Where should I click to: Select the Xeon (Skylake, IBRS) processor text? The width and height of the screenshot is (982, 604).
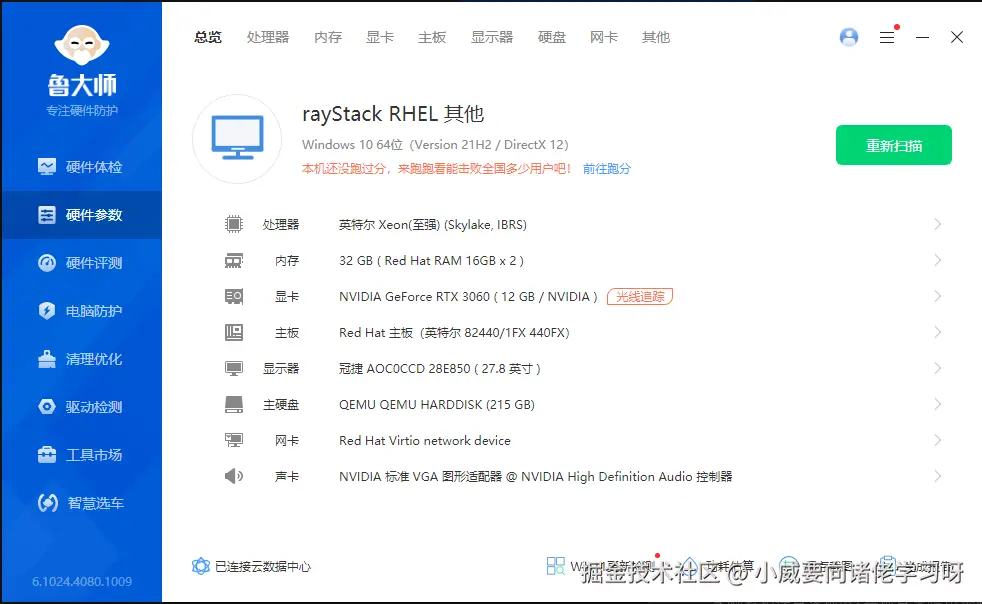coord(433,224)
